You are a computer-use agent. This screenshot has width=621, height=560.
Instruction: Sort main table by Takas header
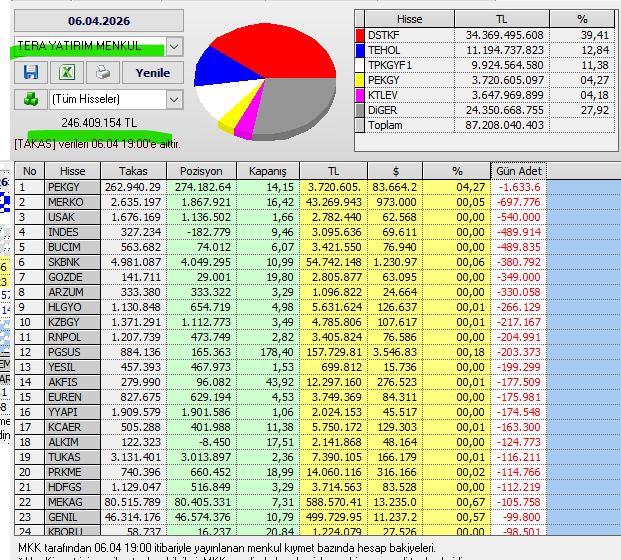(x=133, y=171)
